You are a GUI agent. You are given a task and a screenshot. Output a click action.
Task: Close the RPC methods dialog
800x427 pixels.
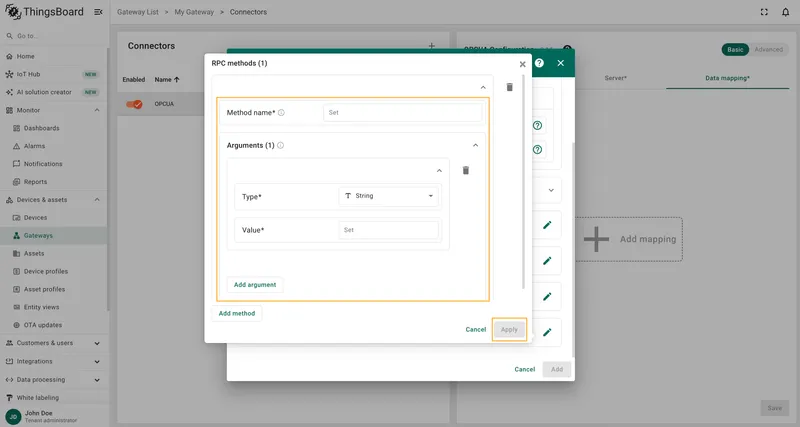click(x=522, y=64)
